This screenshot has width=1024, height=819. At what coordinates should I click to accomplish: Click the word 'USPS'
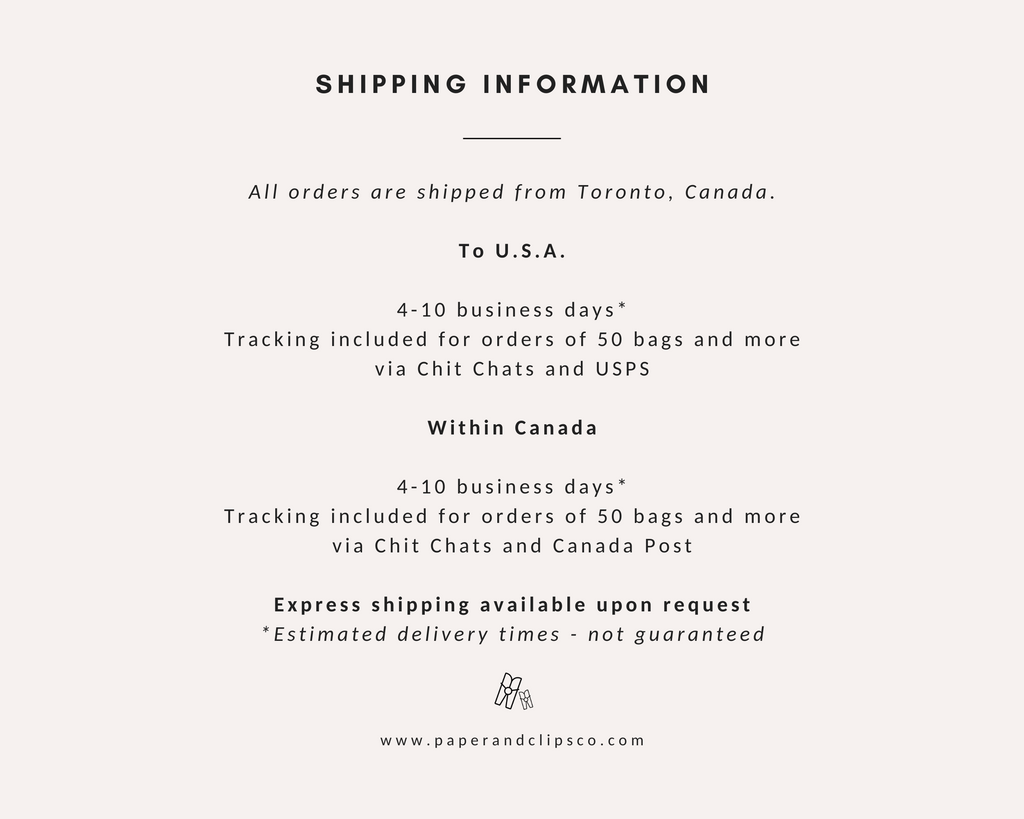[622, 369]
